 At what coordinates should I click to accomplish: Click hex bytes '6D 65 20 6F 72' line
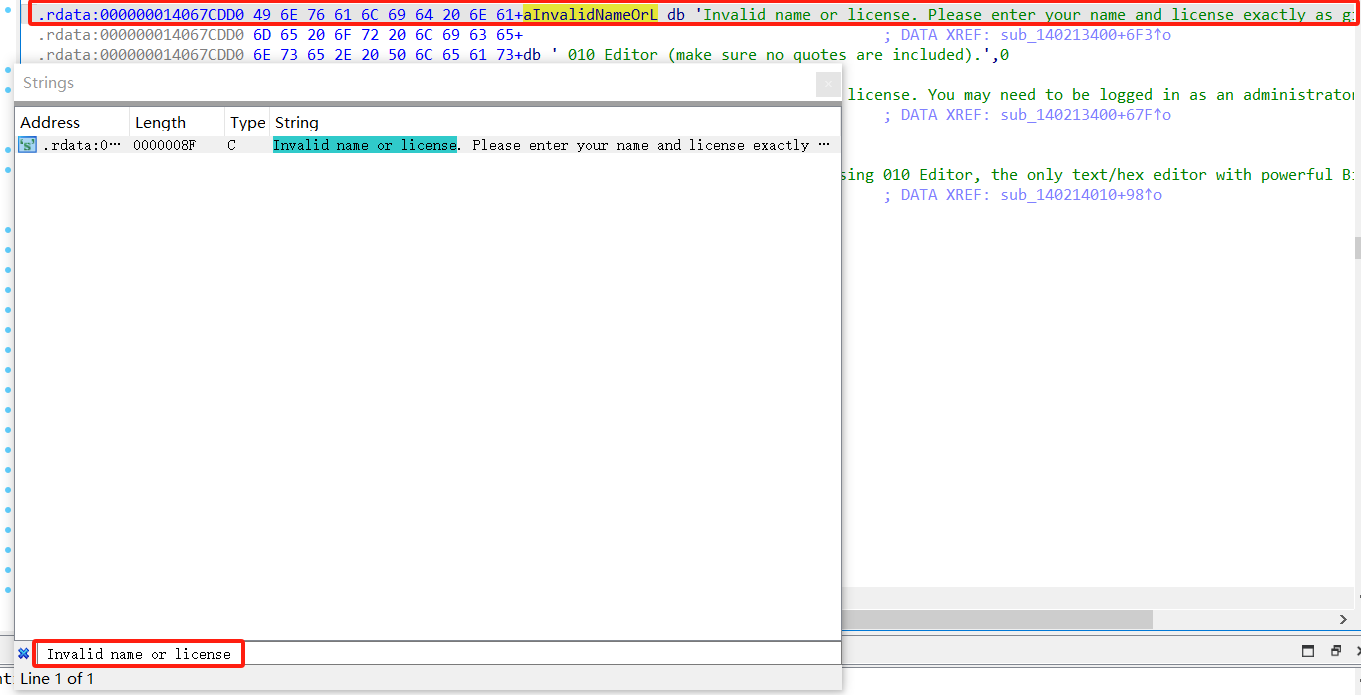[387, 35]
